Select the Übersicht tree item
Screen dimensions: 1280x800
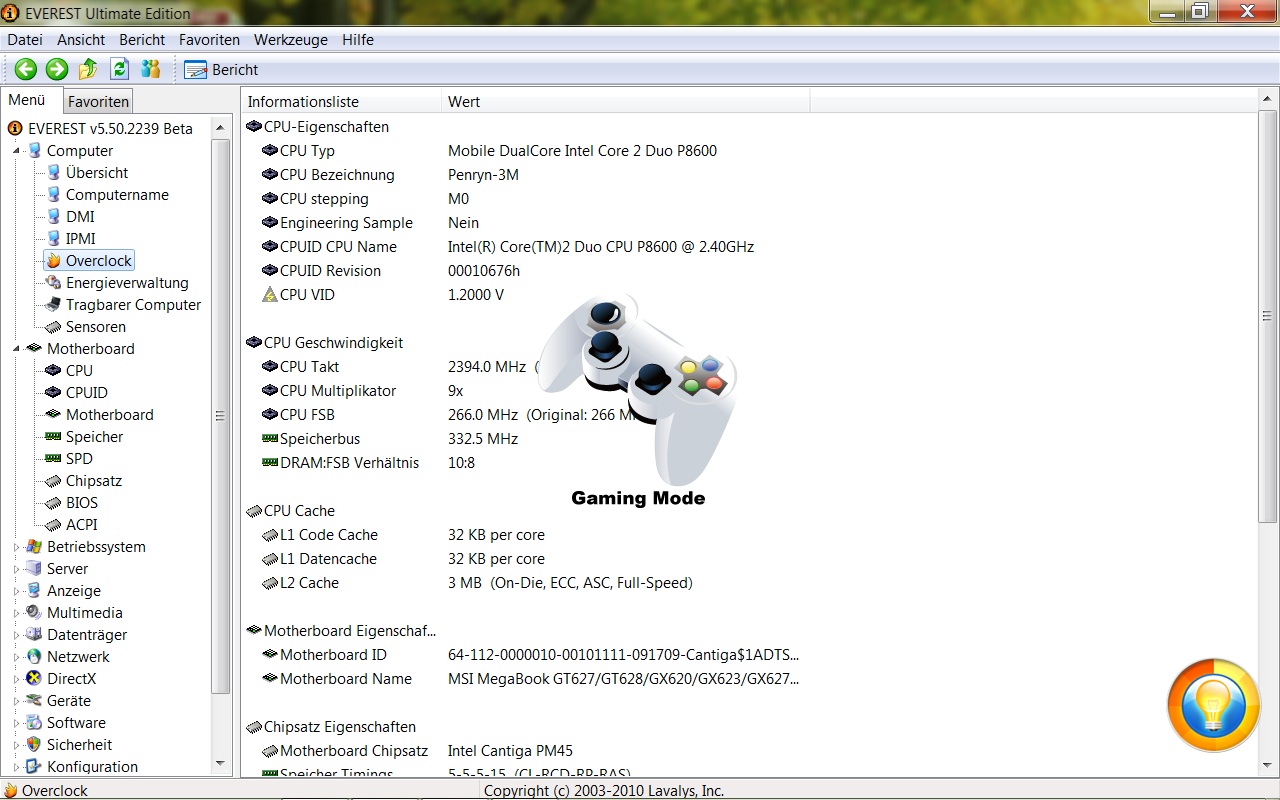coord(97,173)
